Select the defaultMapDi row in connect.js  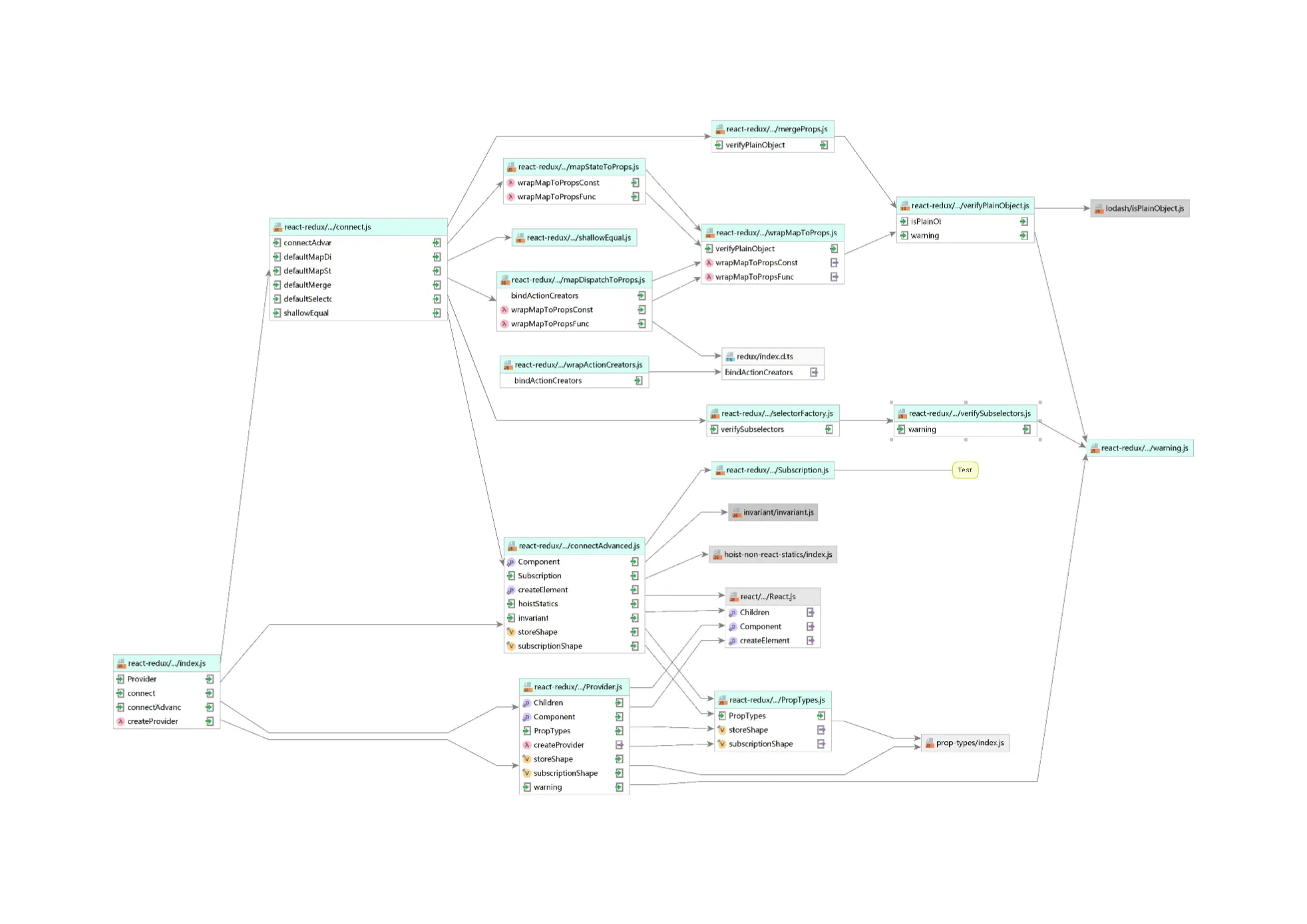358,257
